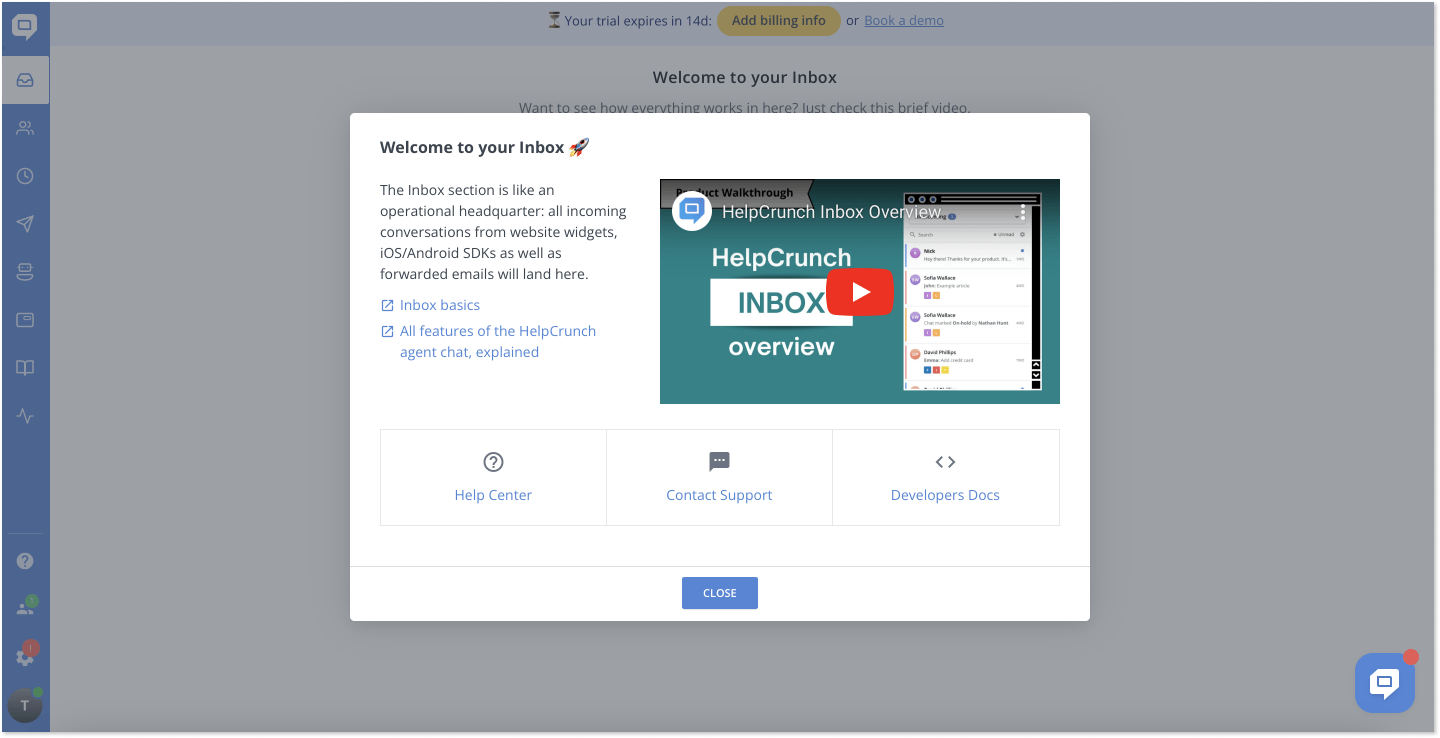Click the external link icon beside Inbox basics
This screenshot has width=1440, height=738.
[x=387, y=305]
